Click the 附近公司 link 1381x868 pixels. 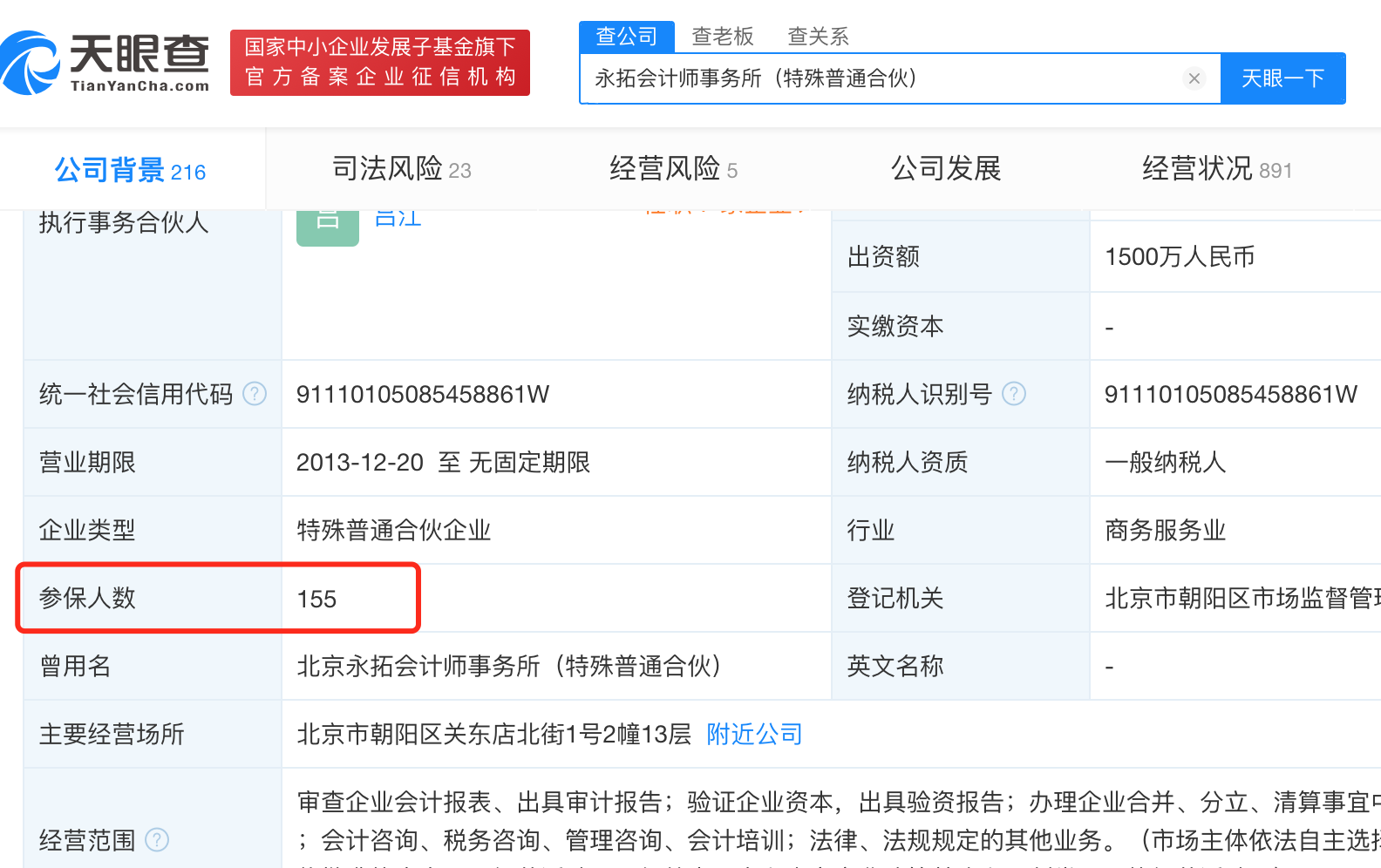point(754,735)
